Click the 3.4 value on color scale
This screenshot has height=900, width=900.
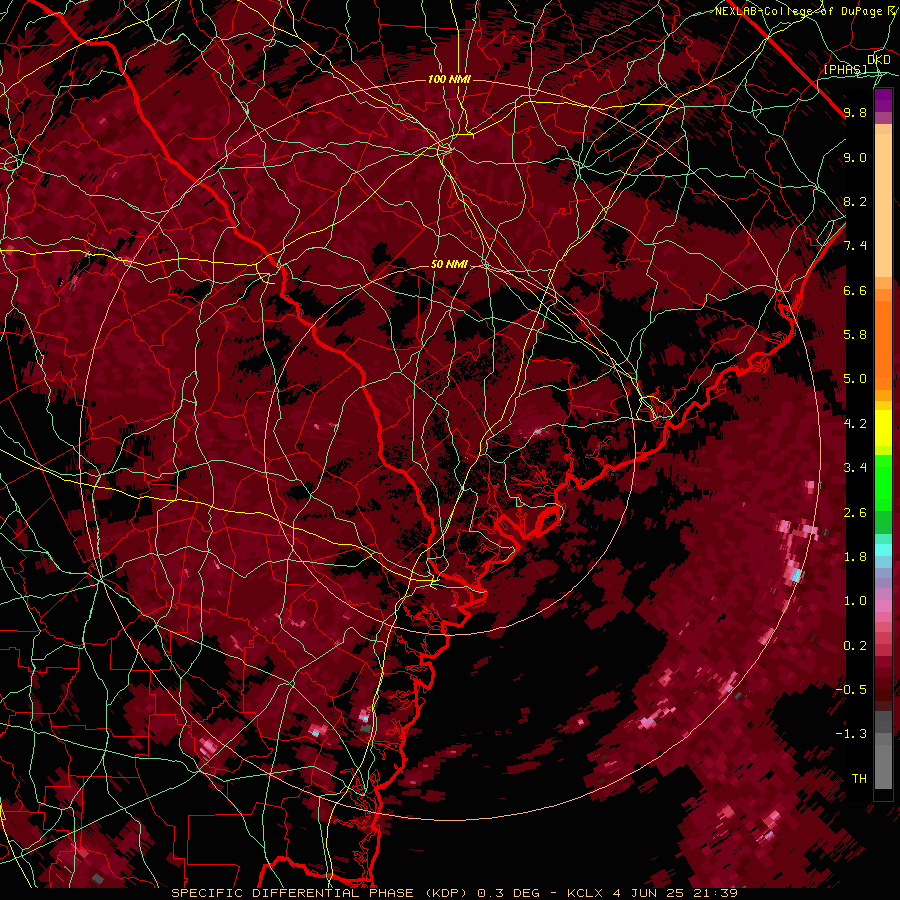click(855, 468)
